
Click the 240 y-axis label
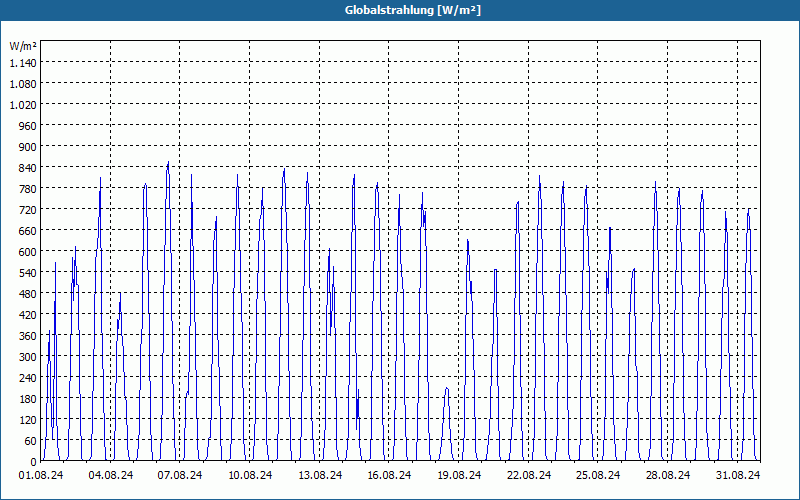tap(28, 378)
